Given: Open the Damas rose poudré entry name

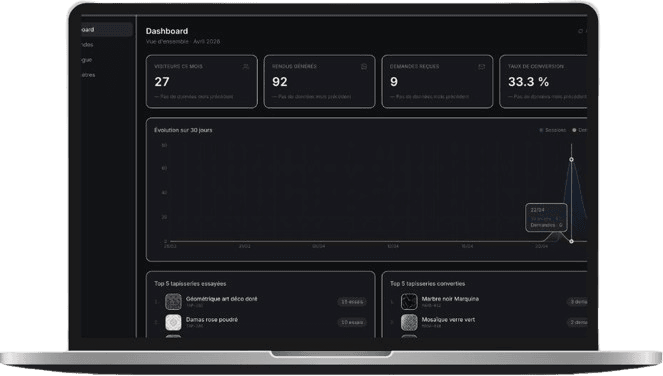Looking at the screenshot, I should (212, 320).
